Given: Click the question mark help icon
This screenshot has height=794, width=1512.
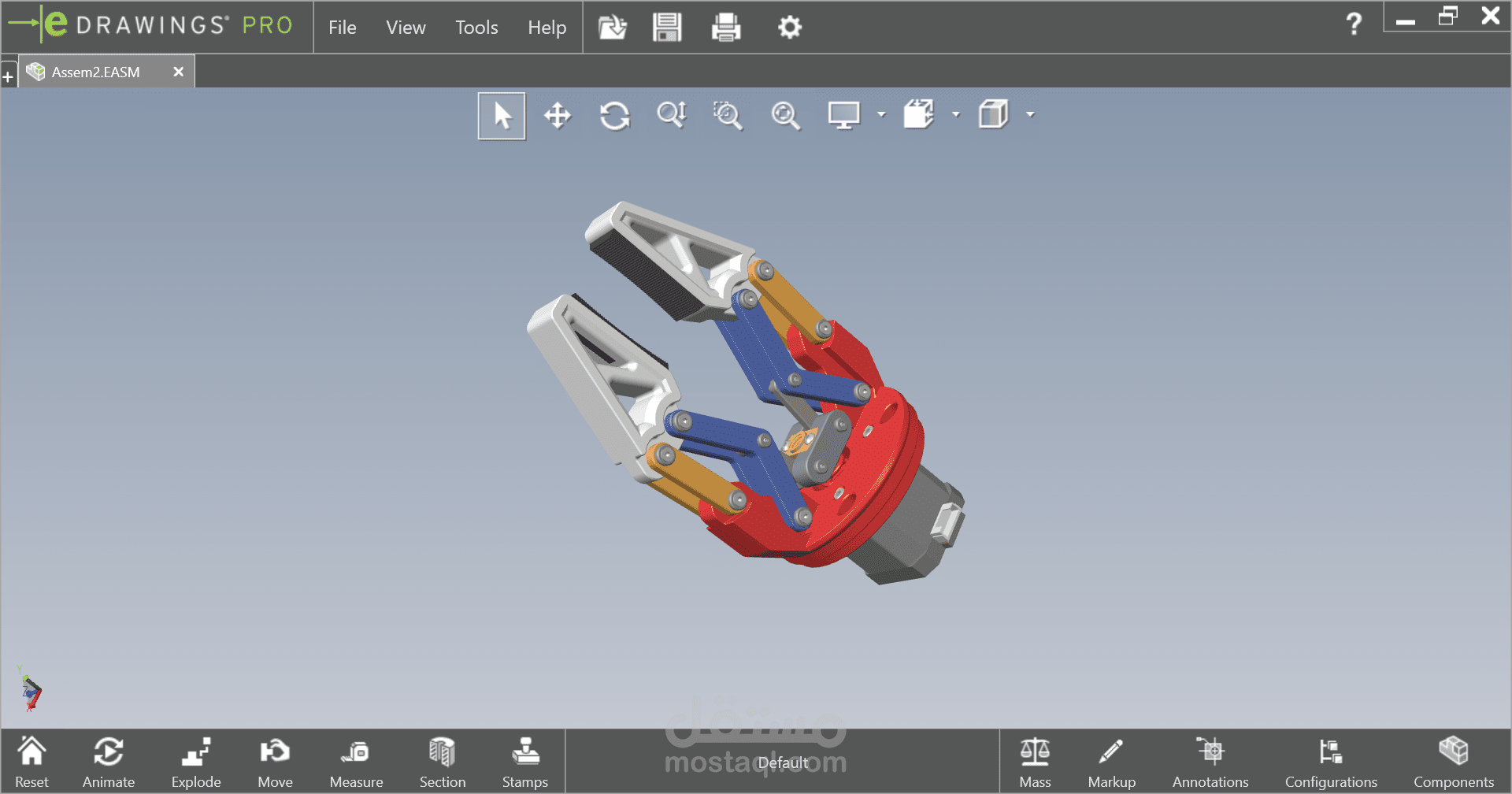Looking at the screenshot, I should (1354, 24).
